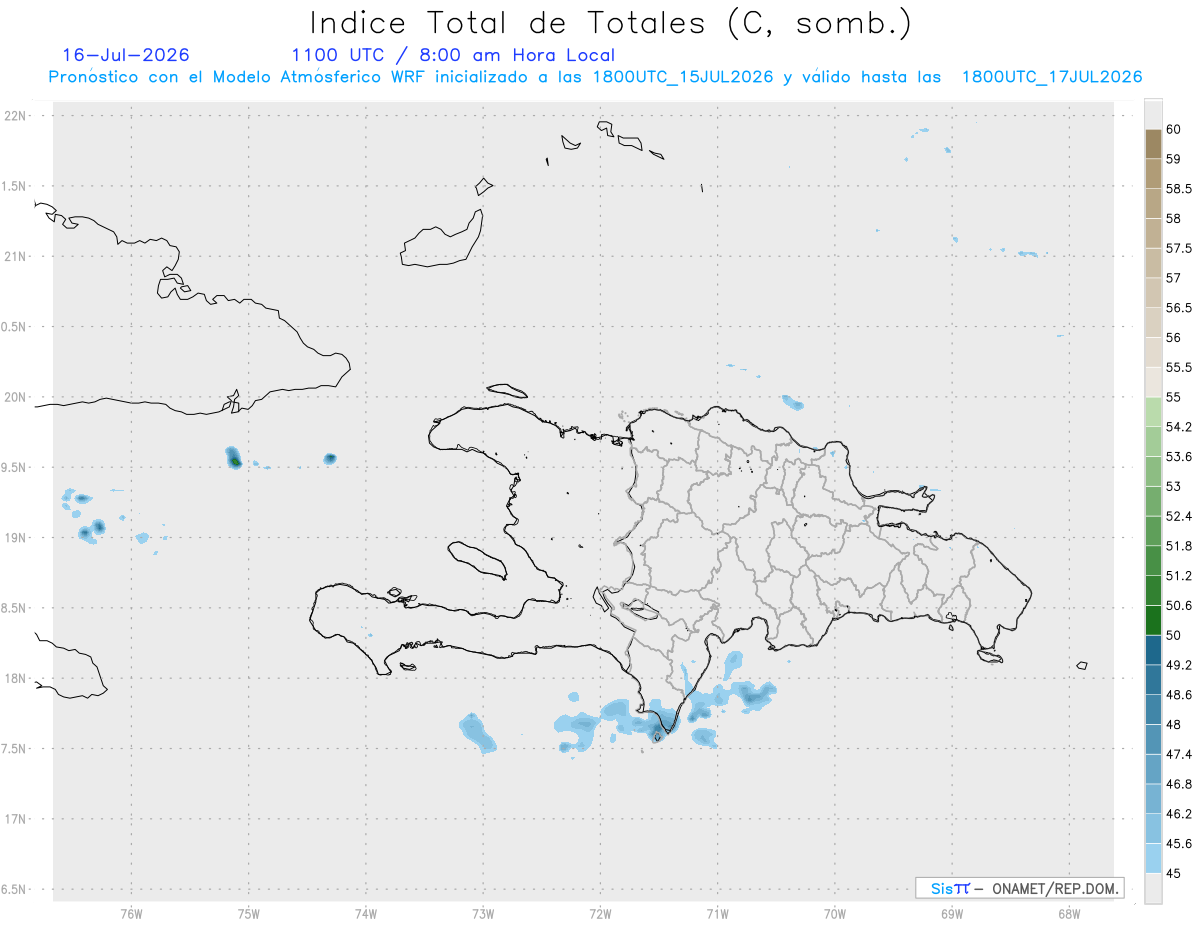The width and height of the screenshot is (1200, 927).
Task: Click the darkest brown swatch between 59 and 60
Action: 1153,144
